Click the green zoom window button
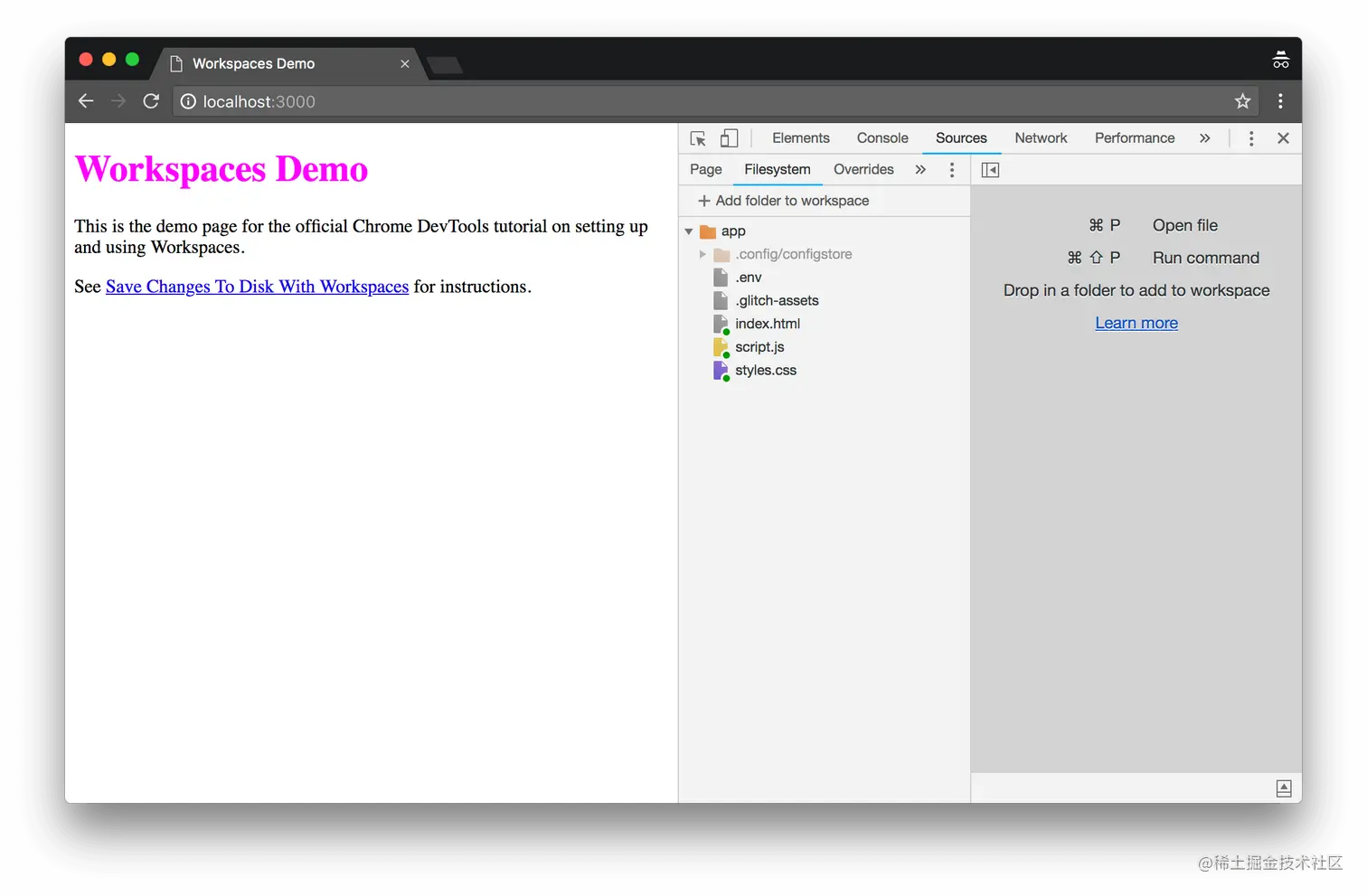 click(132, 60)
